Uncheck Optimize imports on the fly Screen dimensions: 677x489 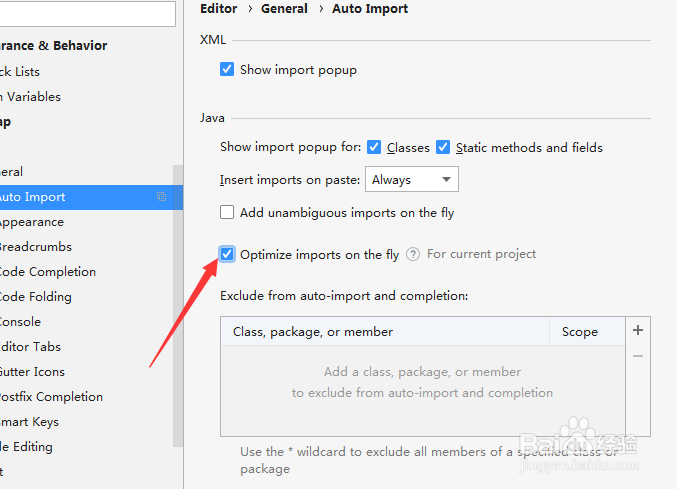(x=227, y=254)
